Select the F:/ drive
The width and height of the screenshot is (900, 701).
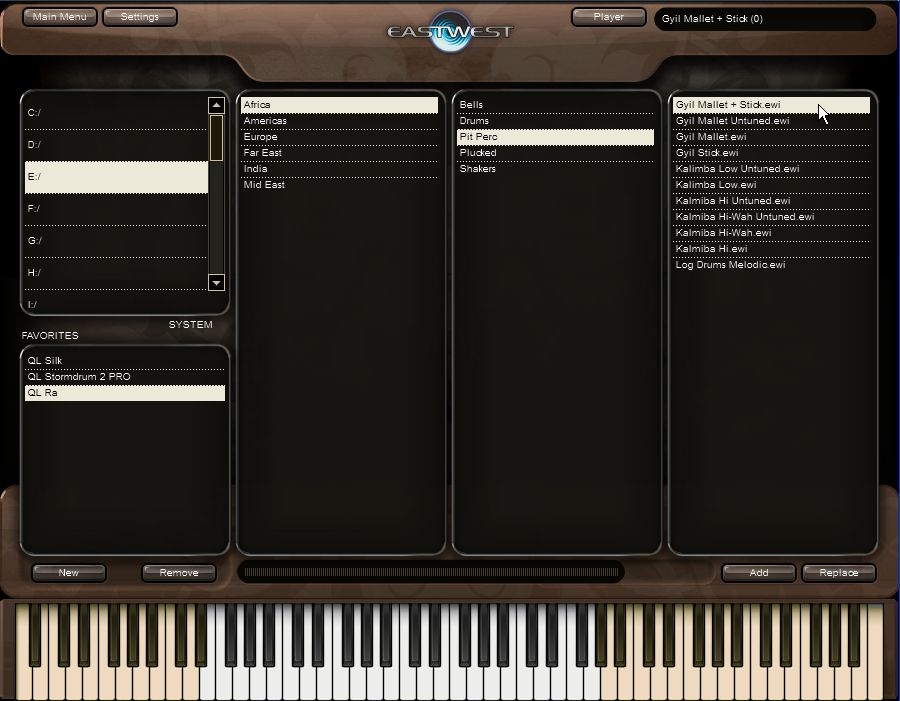[116, 209]
